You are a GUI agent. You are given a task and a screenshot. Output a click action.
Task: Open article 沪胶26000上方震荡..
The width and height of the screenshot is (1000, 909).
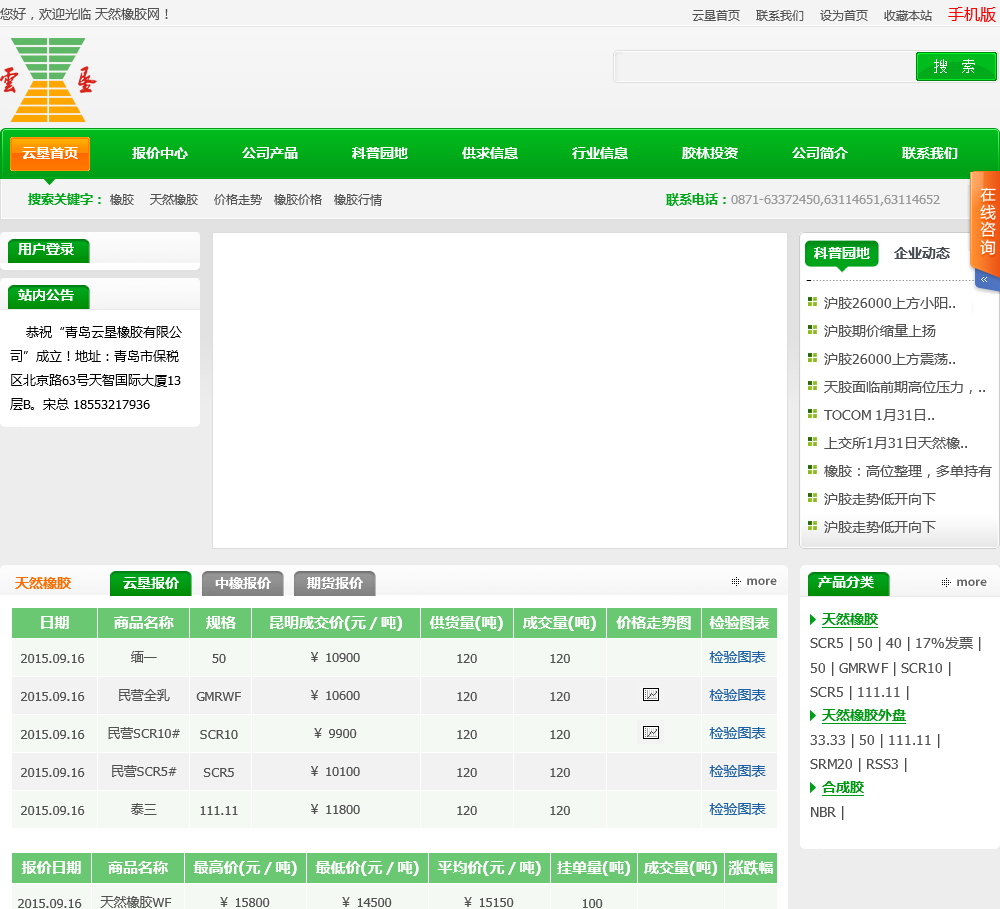point(889,359)
